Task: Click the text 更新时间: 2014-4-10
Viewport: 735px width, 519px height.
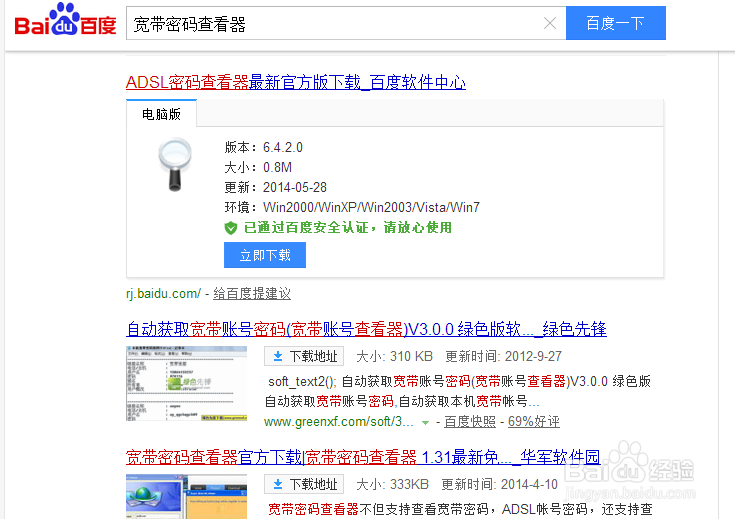Action: (x=499, y=484)
